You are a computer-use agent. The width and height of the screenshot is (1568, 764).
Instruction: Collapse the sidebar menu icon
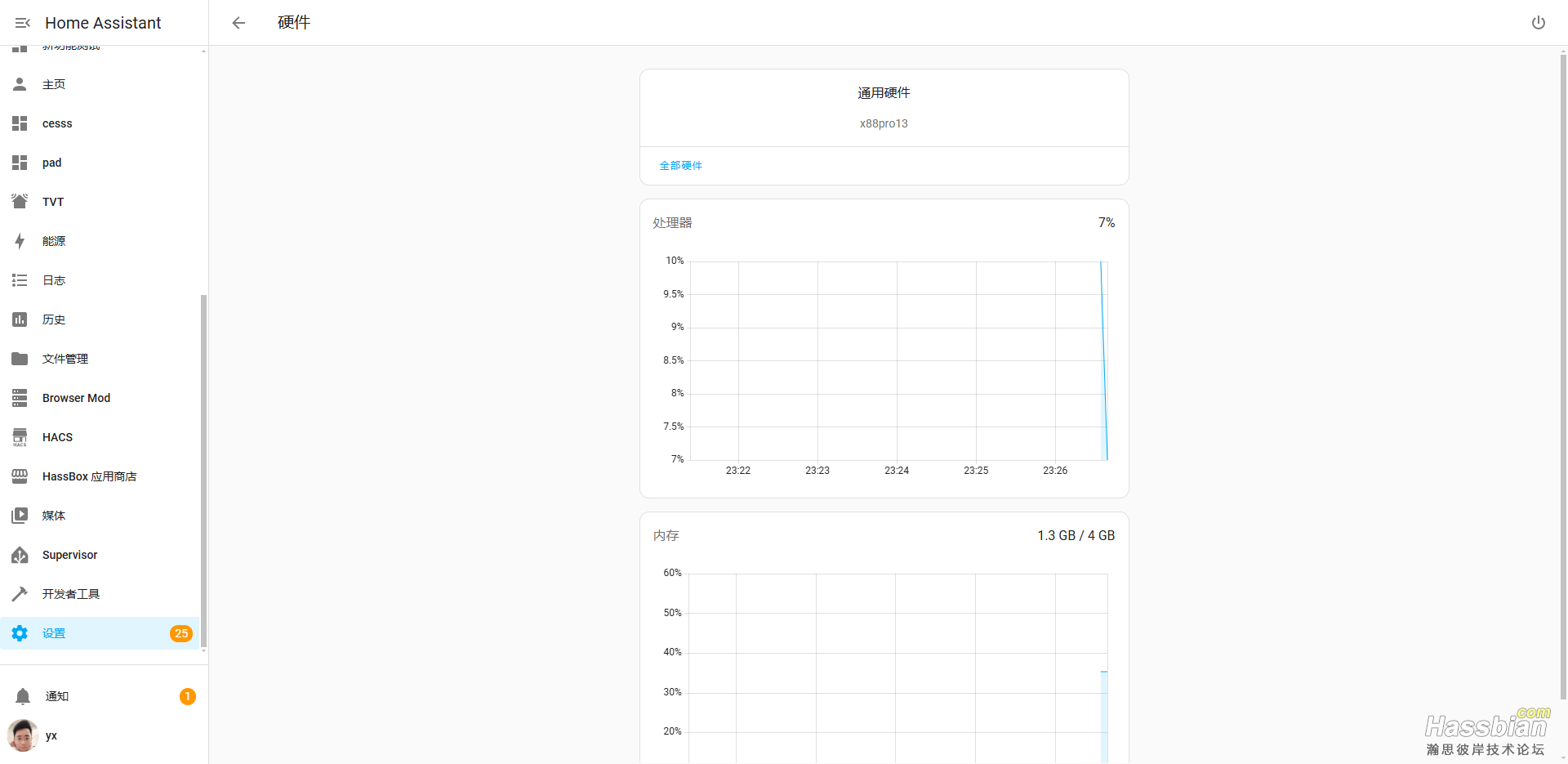pos(22,23)
